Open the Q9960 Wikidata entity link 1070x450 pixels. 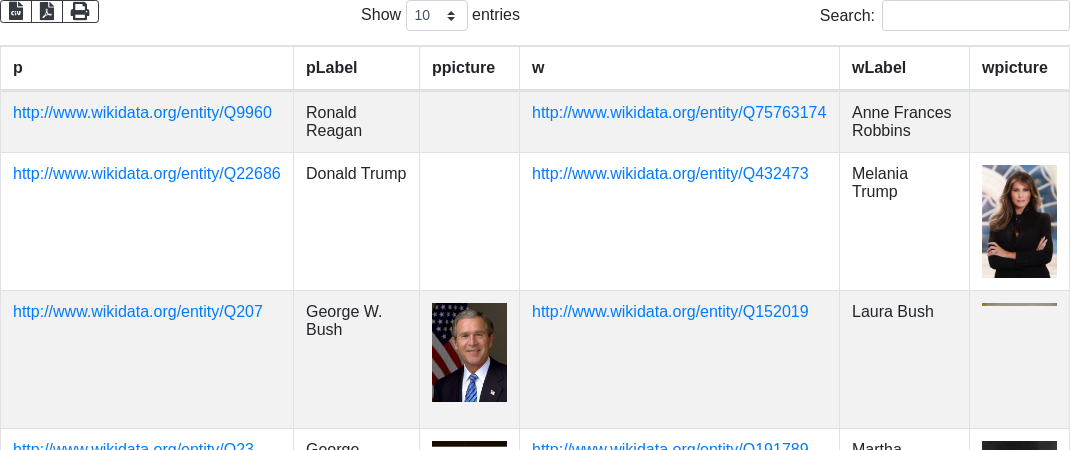[x=143, y=113]
